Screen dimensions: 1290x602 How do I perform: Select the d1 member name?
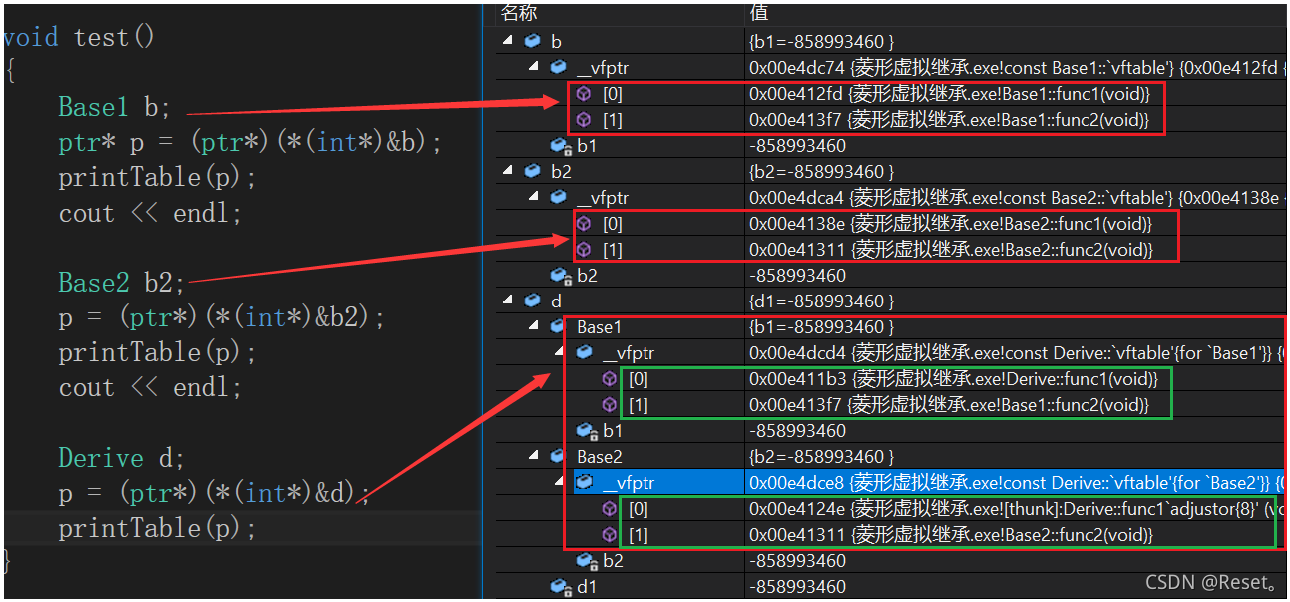click(586, 586)
